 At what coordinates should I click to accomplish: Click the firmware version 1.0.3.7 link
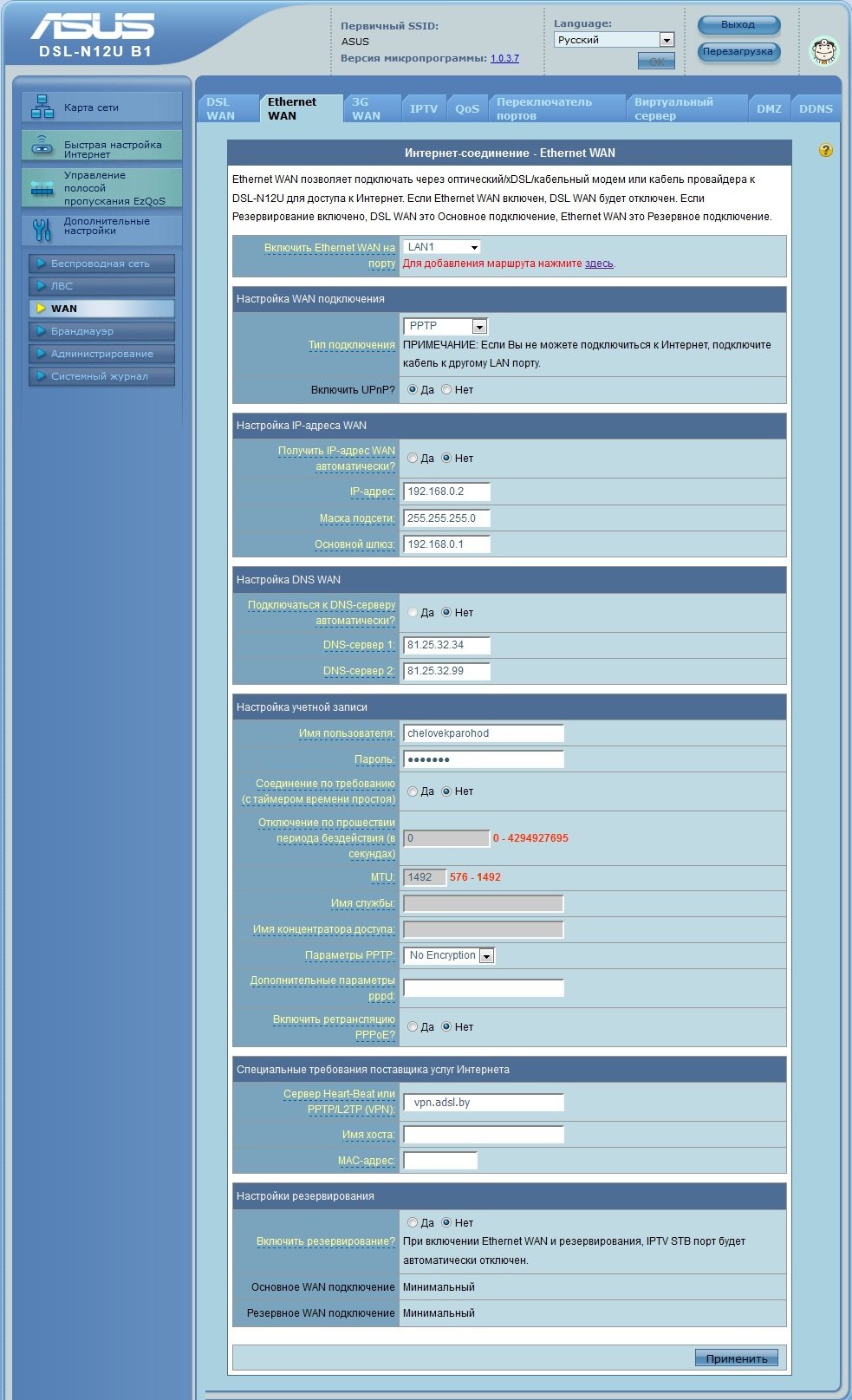[x=504, y=59]
